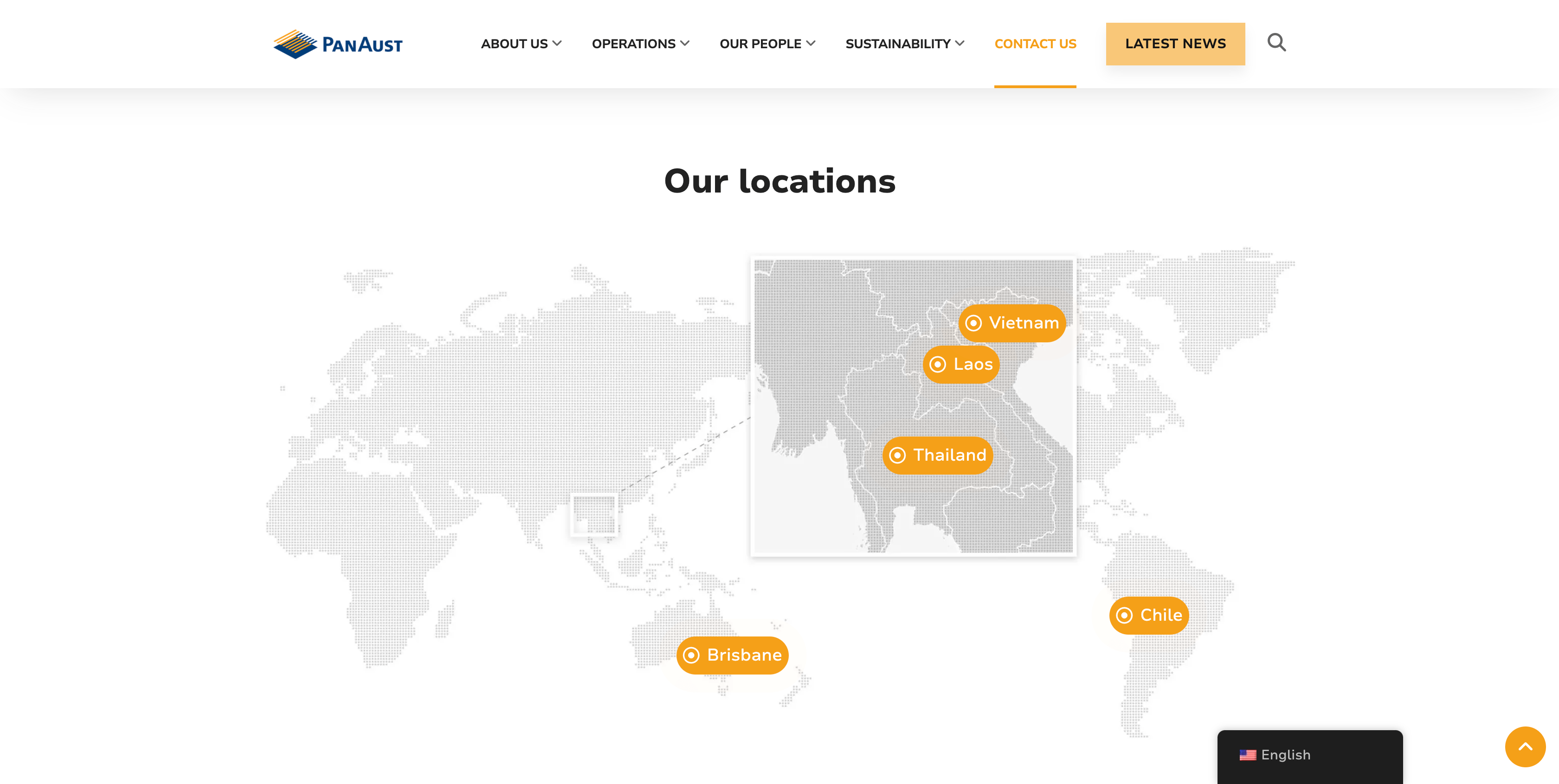Click the PanAust logo
Viewport: 1559px width, 784px height.
338,44
